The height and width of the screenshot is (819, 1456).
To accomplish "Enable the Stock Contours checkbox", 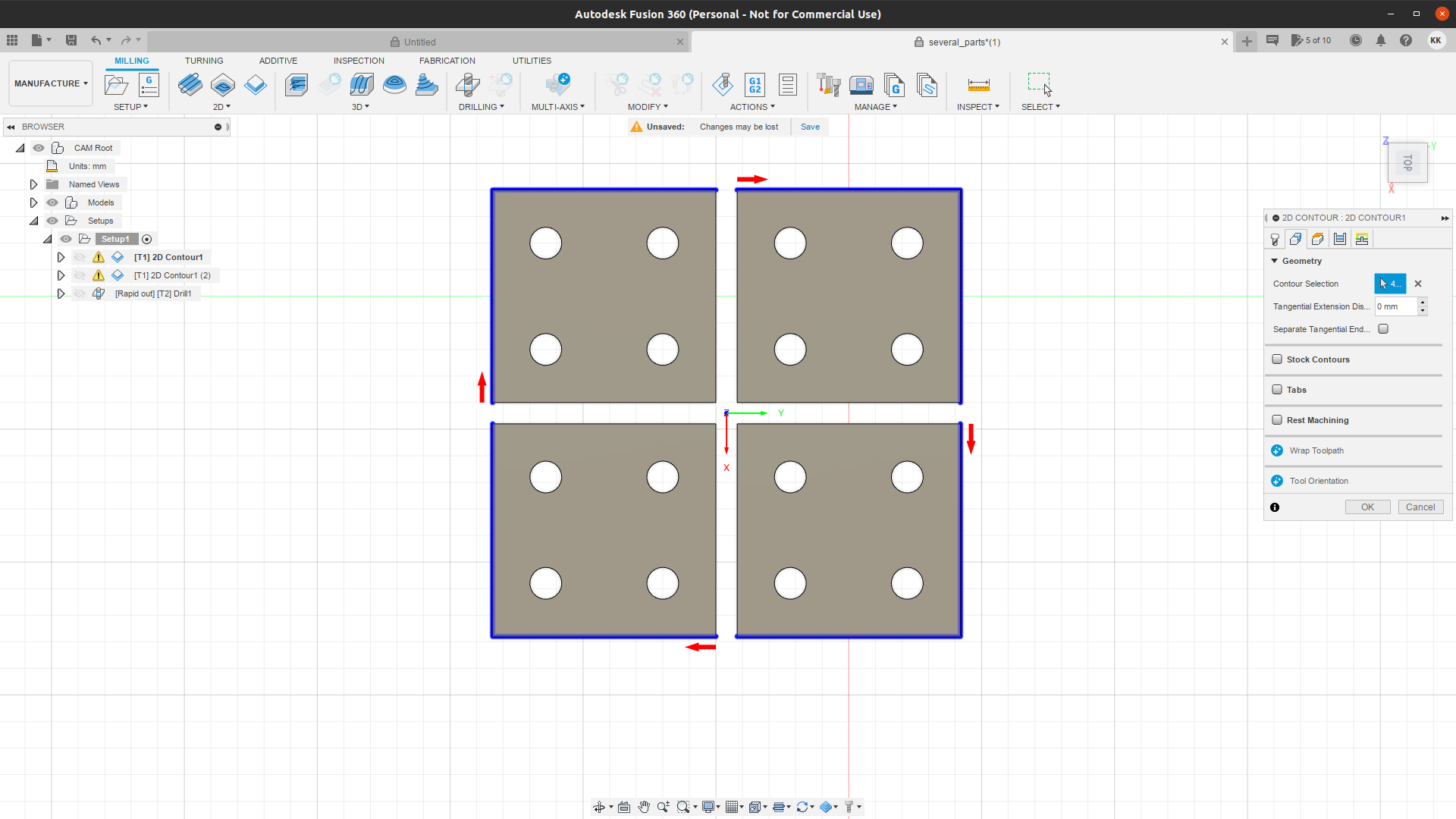I will pyautogui.click(x=1277, y=359).
